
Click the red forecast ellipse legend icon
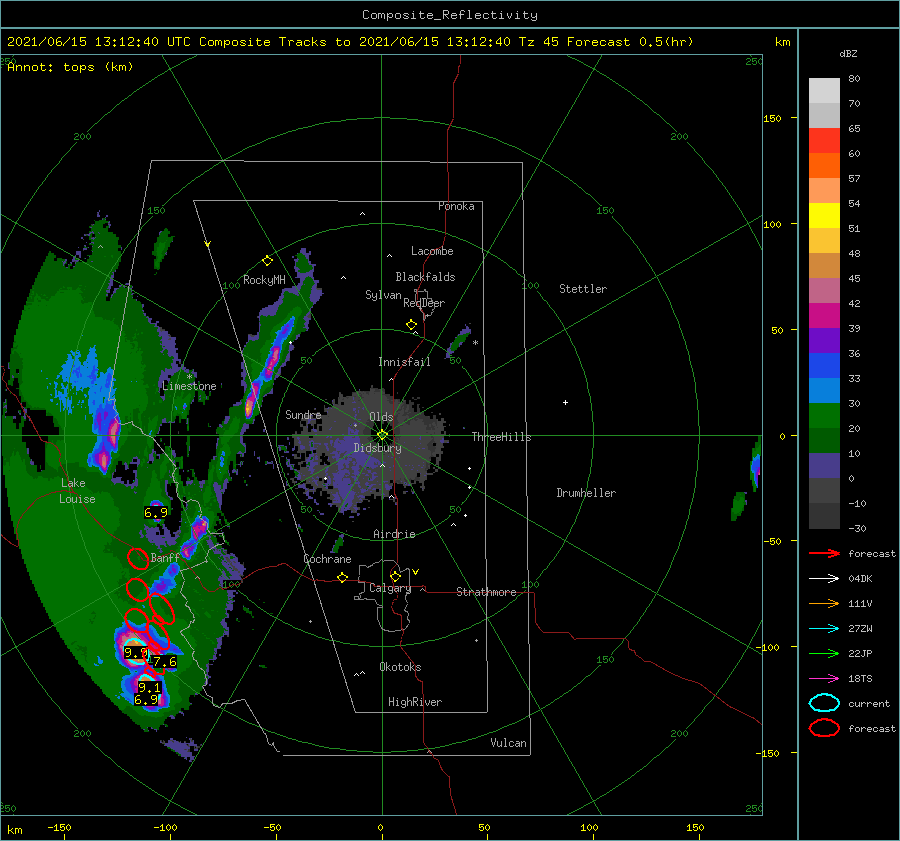point(824,728)
